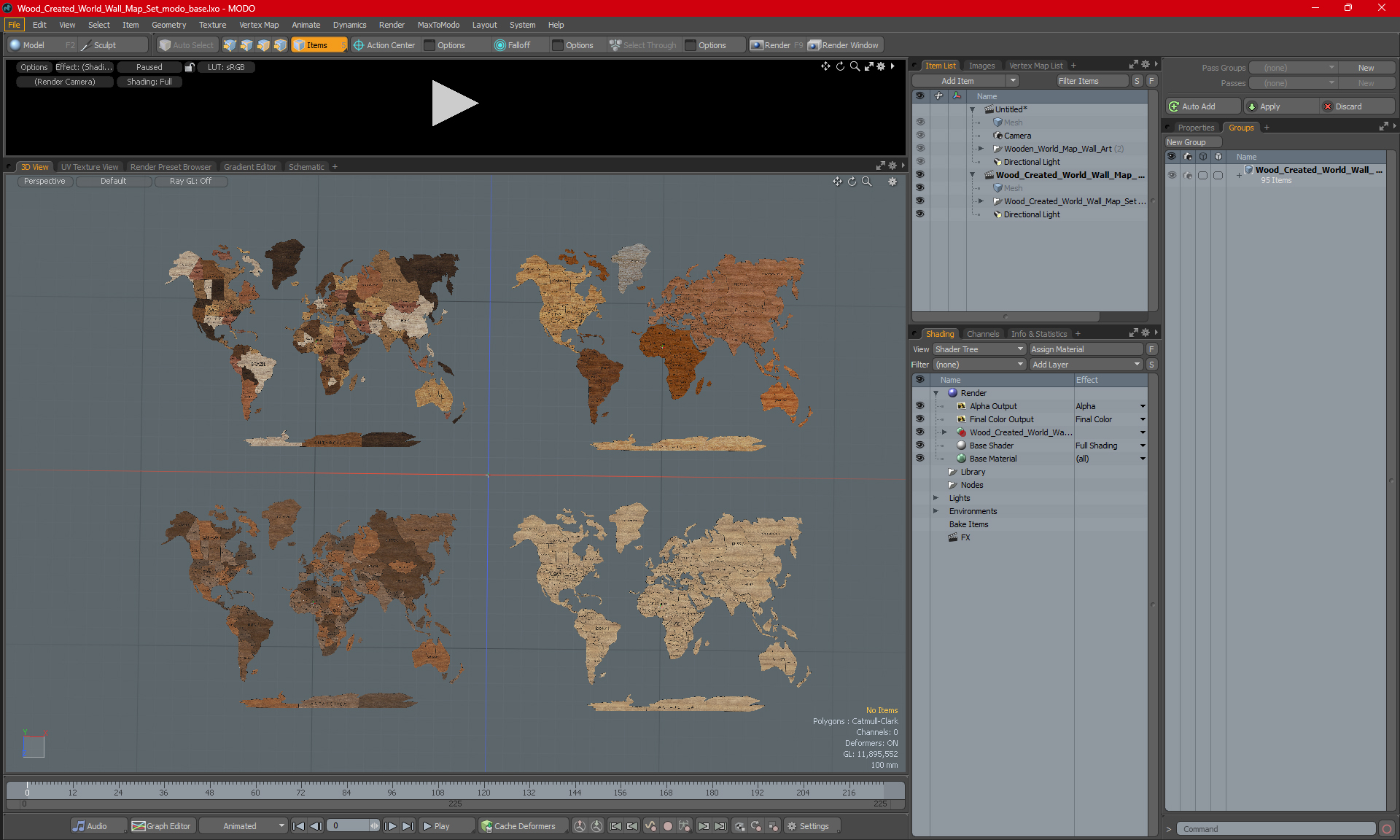Toggle Options checkbox after Action Center

[x=430, y=45]
